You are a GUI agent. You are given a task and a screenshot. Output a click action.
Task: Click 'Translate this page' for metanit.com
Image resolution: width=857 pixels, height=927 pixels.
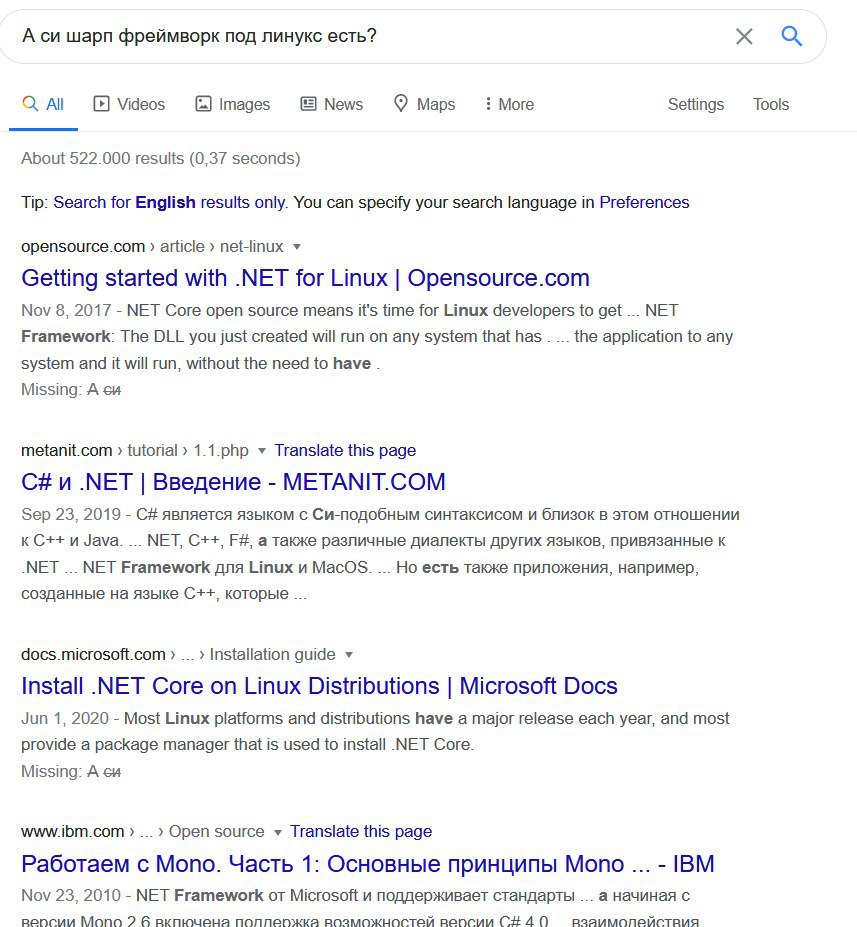click(x=345, y=450)
